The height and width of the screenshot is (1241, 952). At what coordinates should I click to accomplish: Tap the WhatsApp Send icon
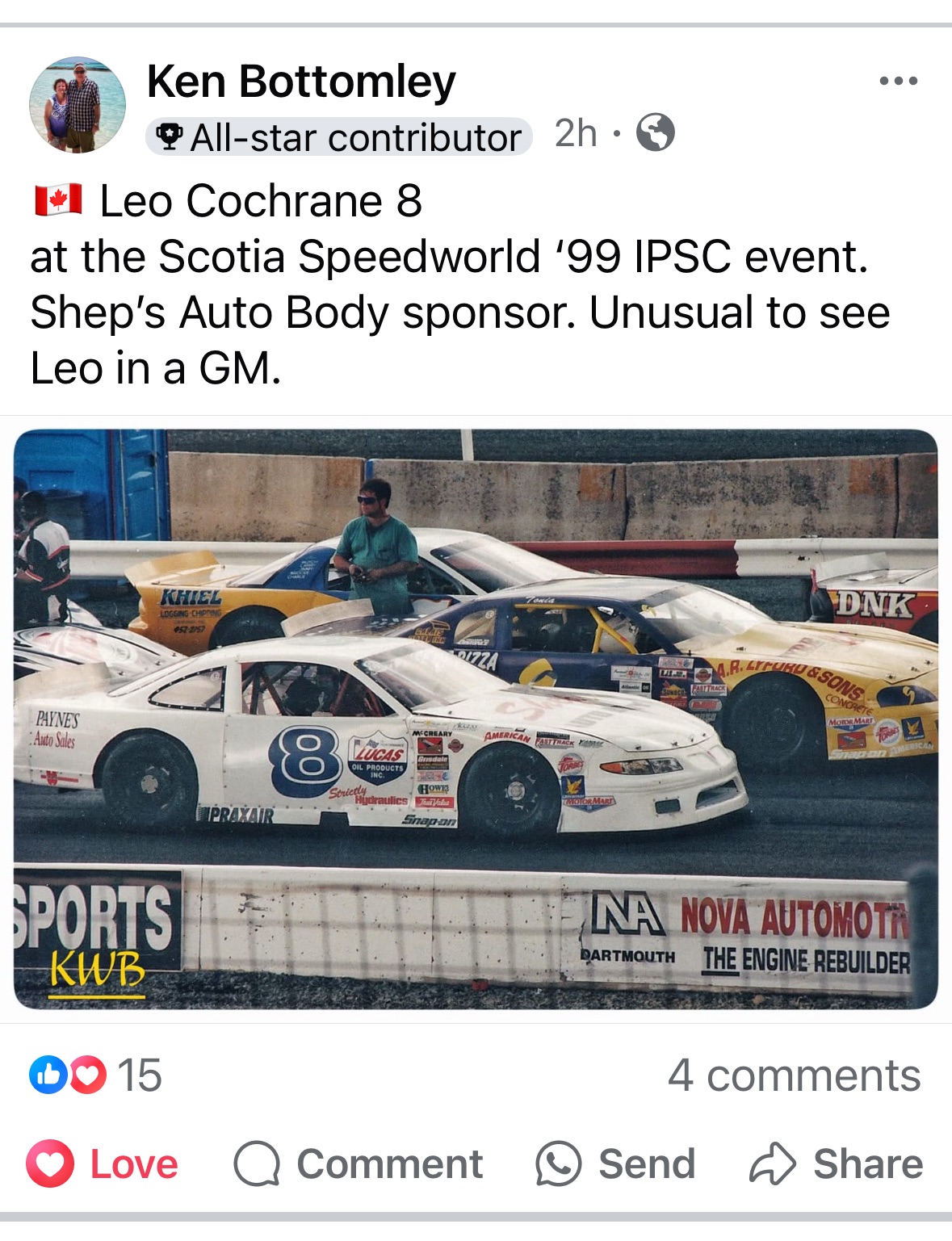pyautogui.click(x=558, y=1163)
